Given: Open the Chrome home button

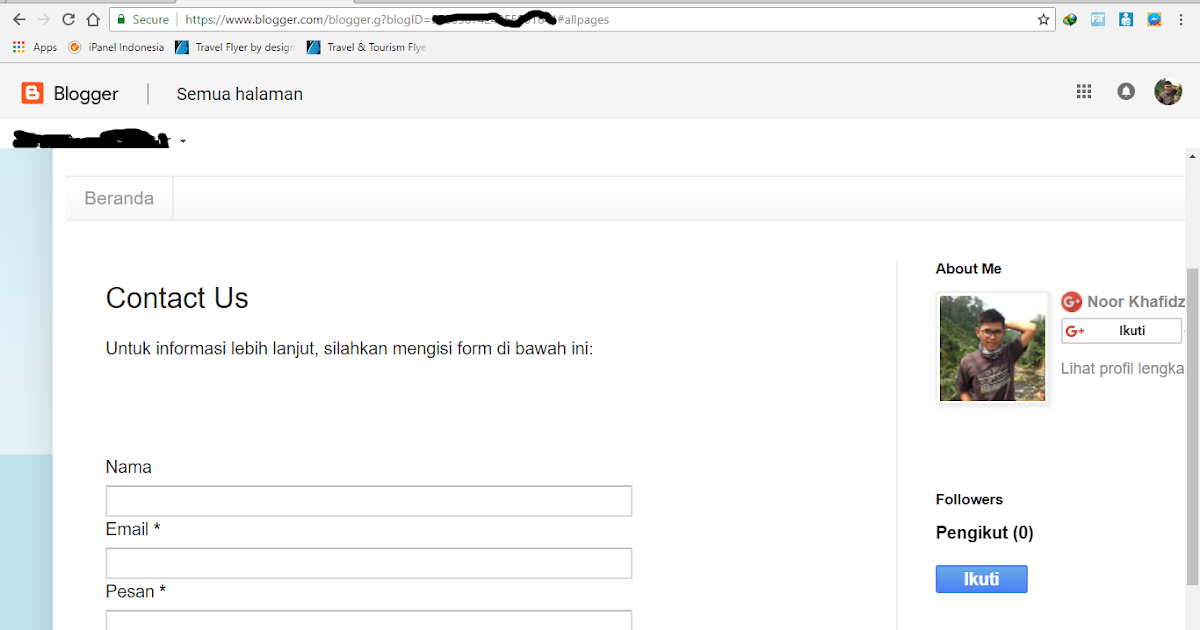Looking at the screenshot, I should [x=93, y=18].
